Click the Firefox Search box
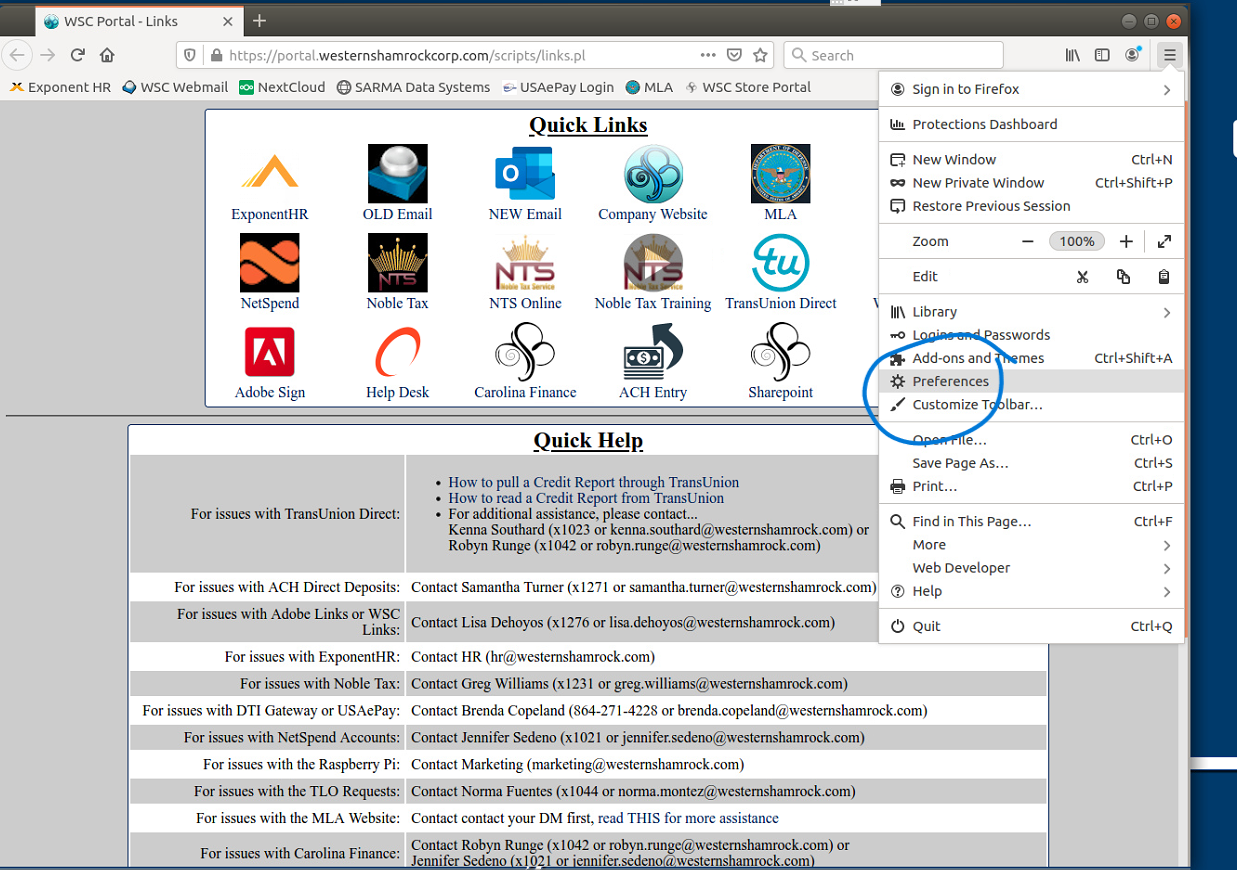Viewport: 1237px width, 870px height. click(893, 55)
